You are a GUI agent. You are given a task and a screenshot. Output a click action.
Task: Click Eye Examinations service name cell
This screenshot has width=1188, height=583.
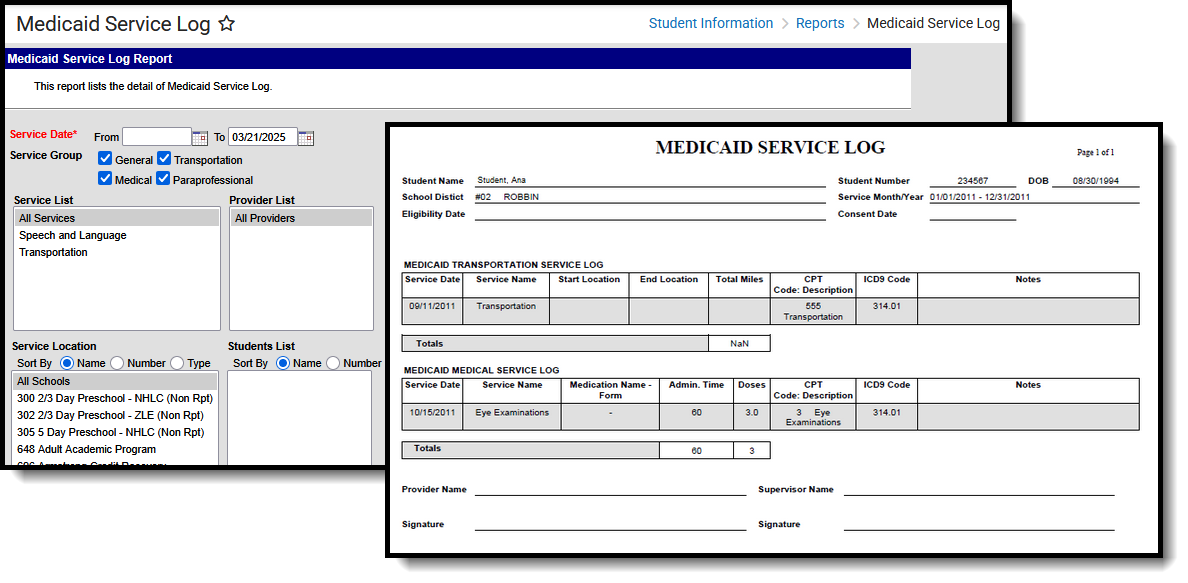click(x=512, y=416)
